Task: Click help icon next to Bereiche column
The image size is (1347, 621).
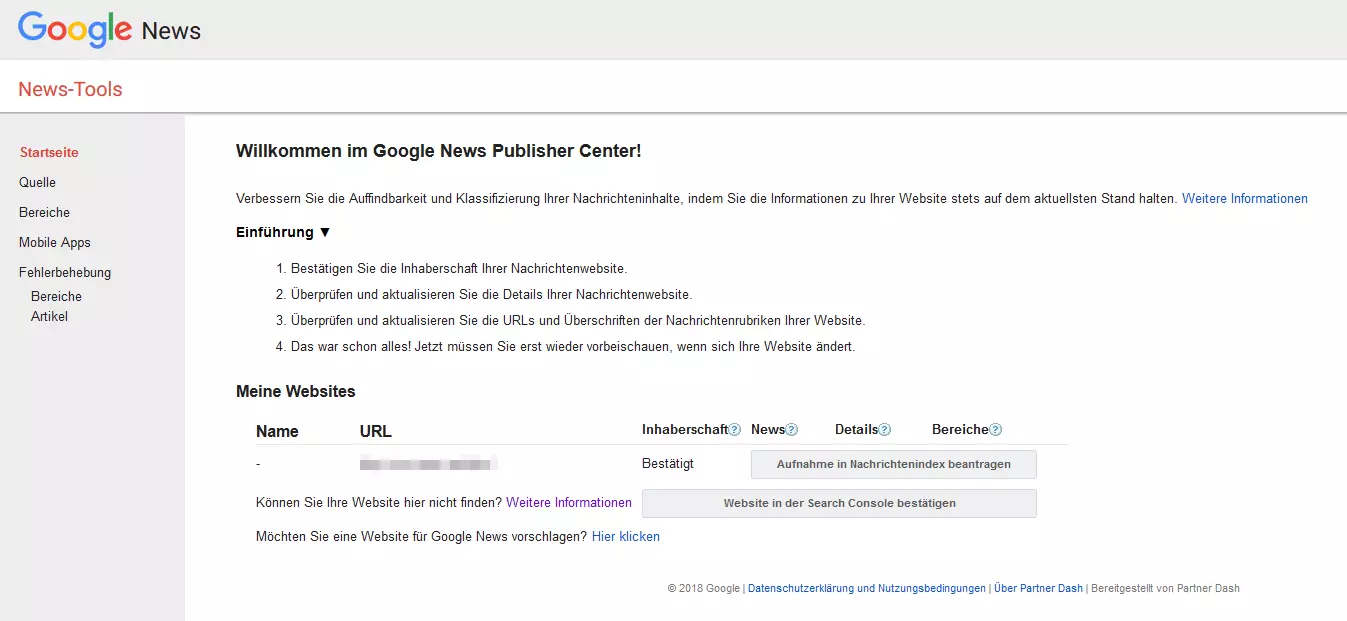Action: [x=995, y=430]
